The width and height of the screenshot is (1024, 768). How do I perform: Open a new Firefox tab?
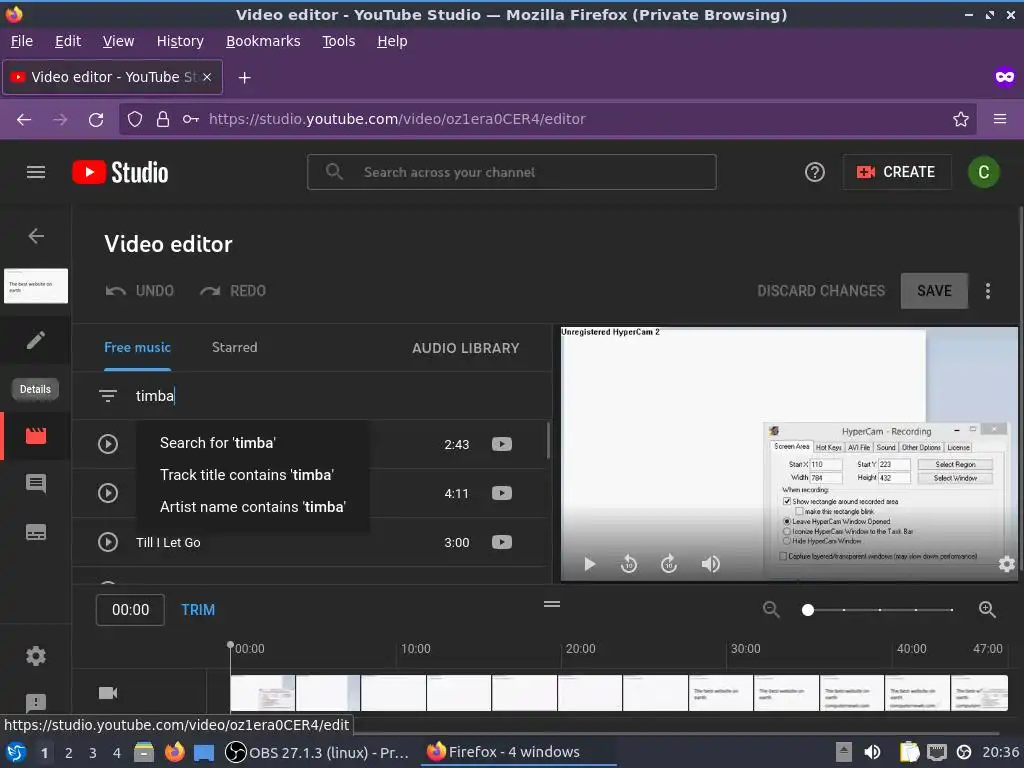point(244,78)
